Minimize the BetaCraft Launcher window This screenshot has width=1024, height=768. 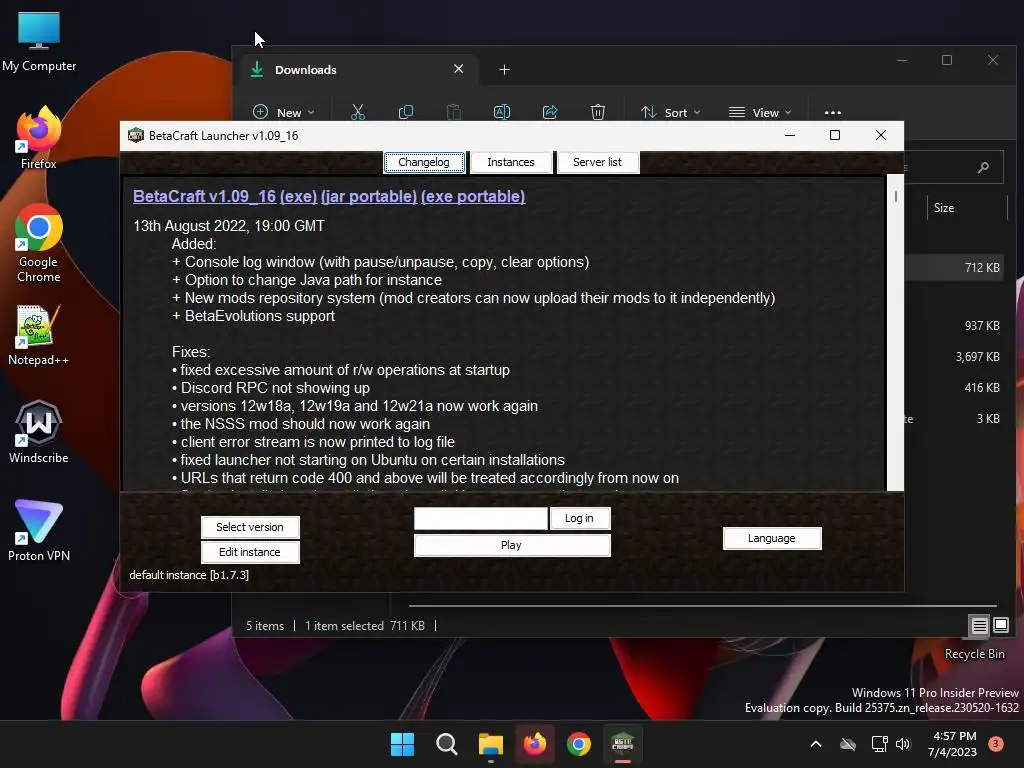[790, 135]
